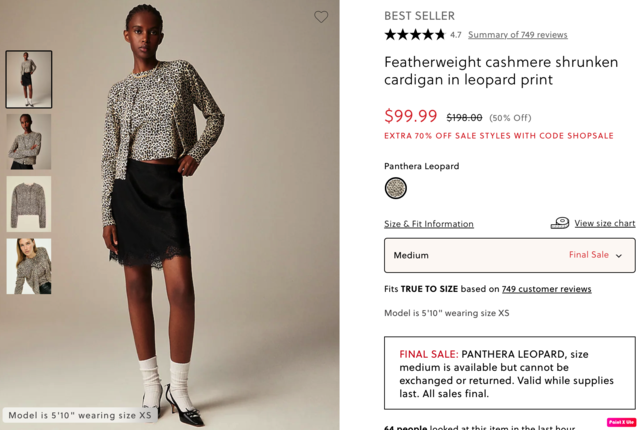Click the $99.99 sale price
Image resolution: width=640 pixels, height=430 pixels.
[411, 116]
